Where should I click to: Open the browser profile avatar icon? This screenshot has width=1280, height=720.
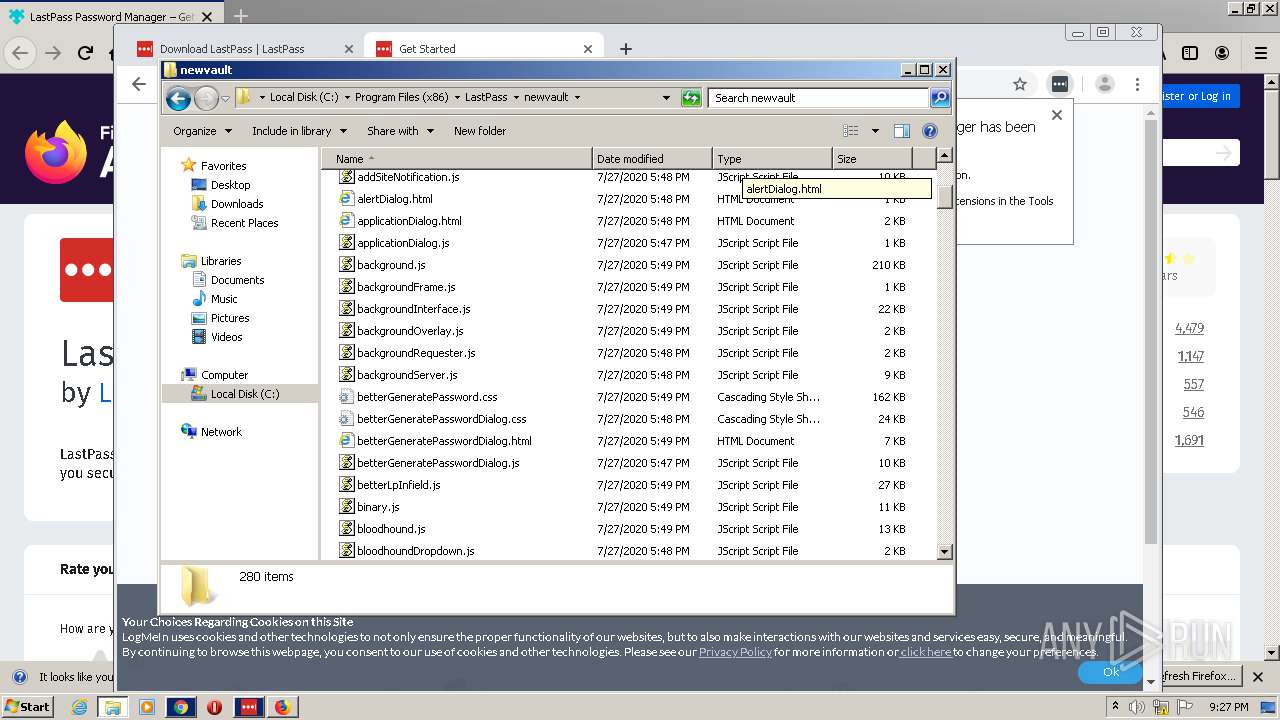pyautogui.click(x=1104, y=85)
